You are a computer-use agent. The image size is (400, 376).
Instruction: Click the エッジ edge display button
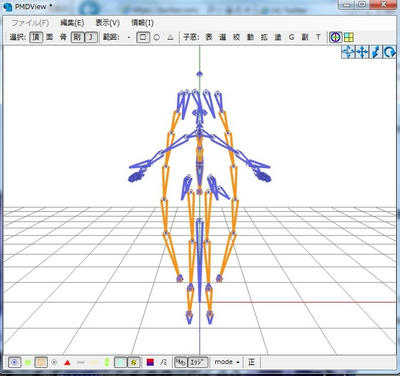tap(198, 362)
